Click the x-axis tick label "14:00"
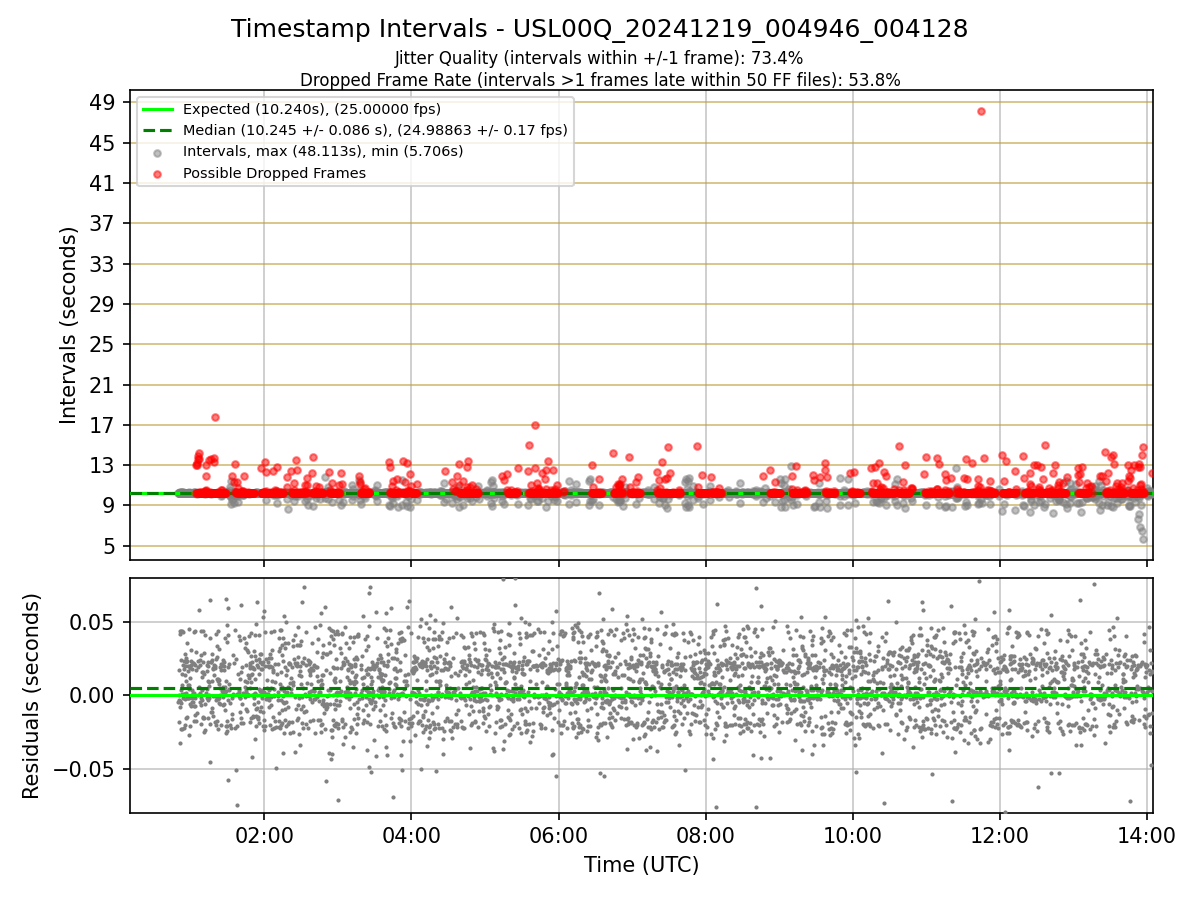 tap(1147, 835)
